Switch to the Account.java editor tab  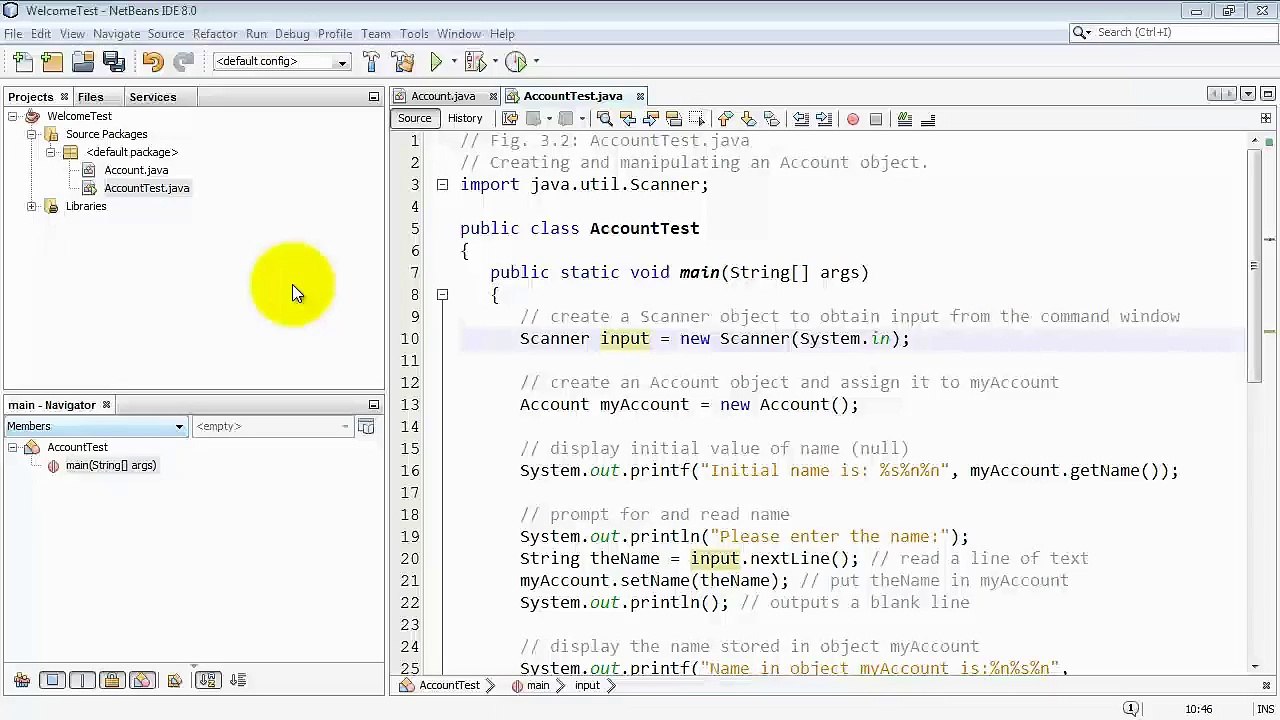[x=443, y=96]
